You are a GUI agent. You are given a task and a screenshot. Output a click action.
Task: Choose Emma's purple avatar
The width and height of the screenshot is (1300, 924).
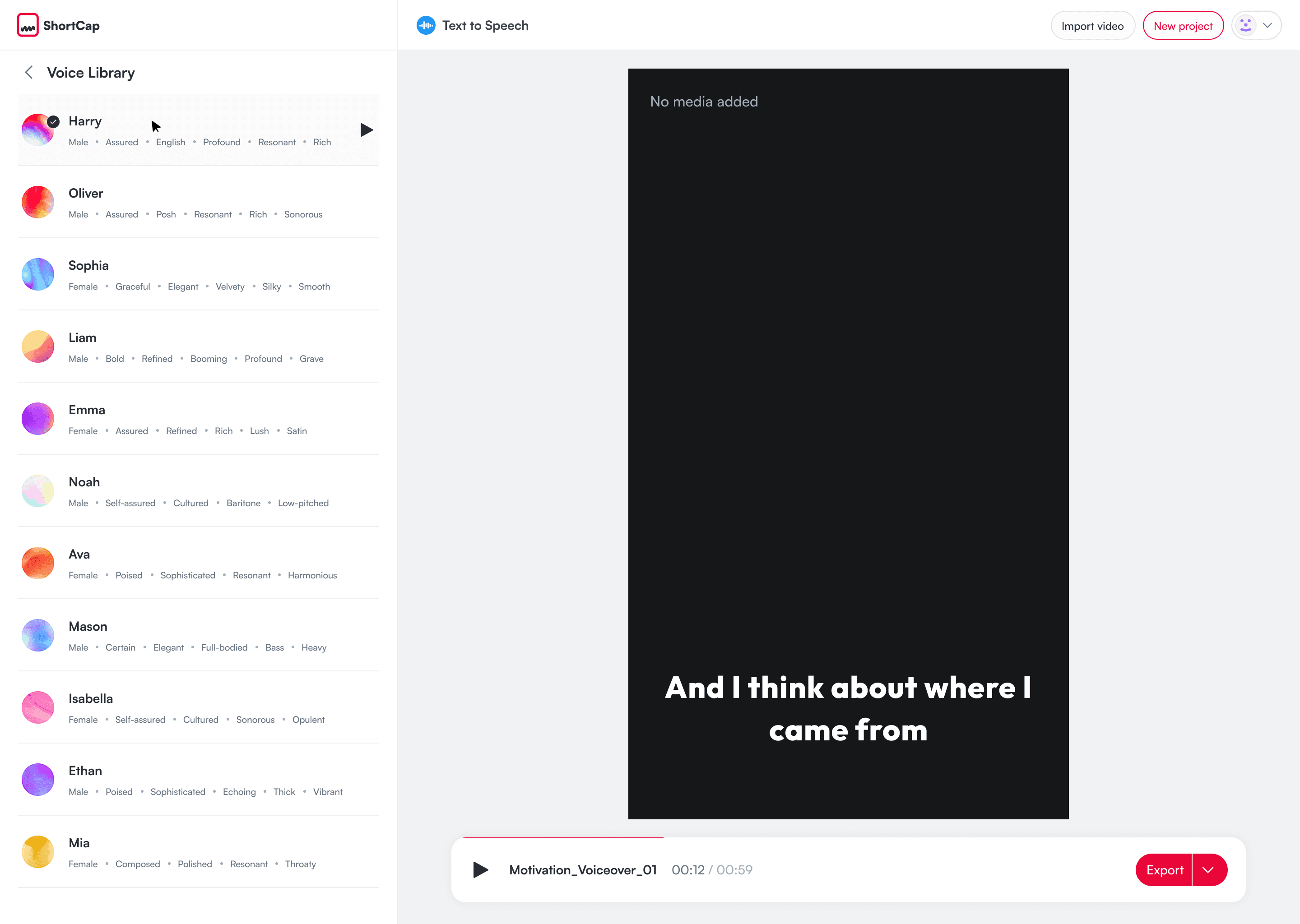click(x=37, y=419)
